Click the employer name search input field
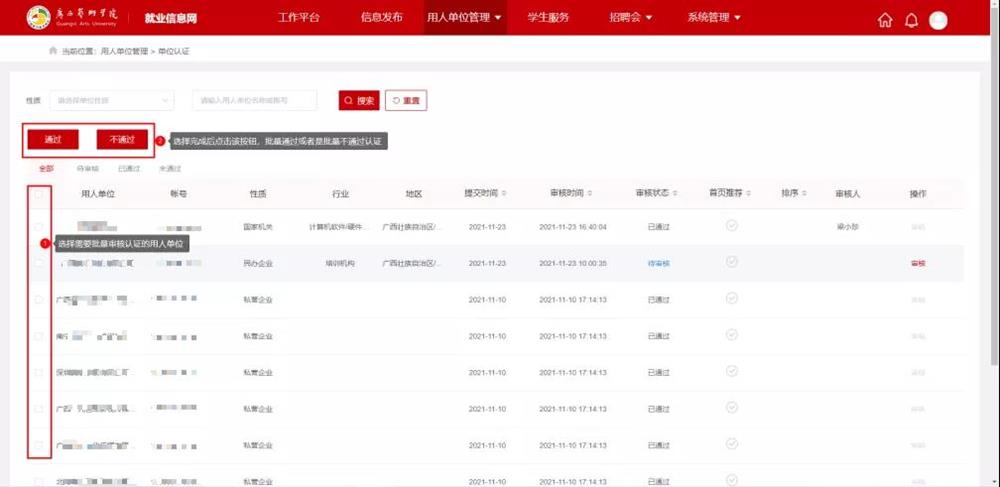The image size is (1000, 487). (254, 100)
